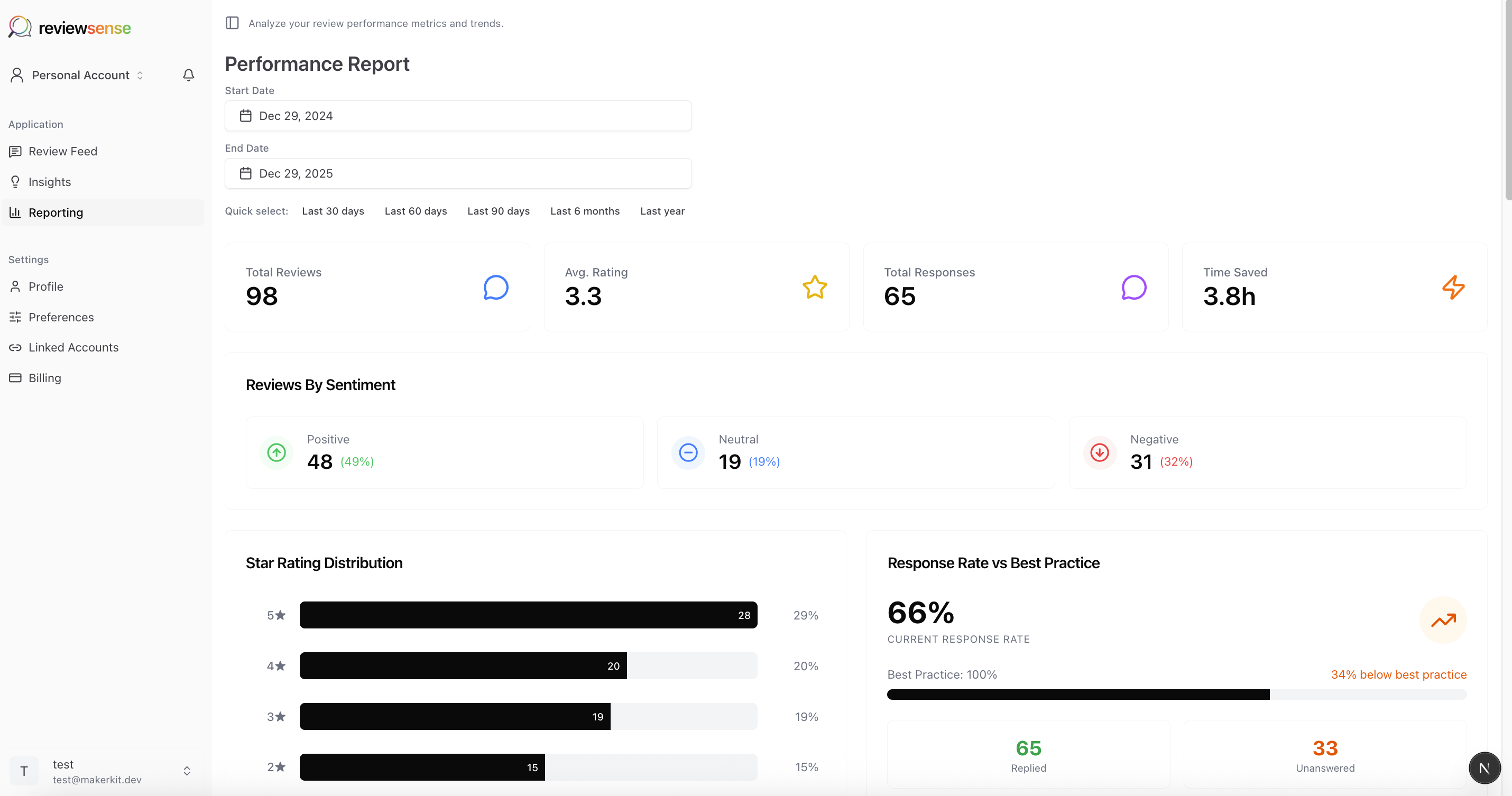Click the star icon on Avg. Rating card
The image size is (1512, 796).
(815, 288)
